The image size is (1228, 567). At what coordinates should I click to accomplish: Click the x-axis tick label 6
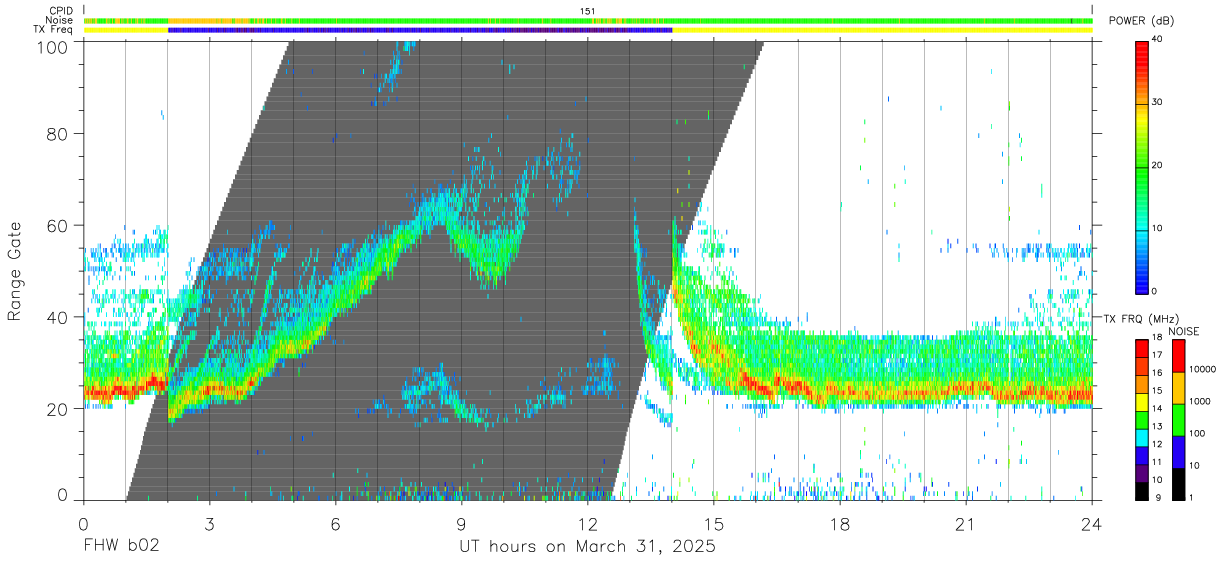click(335, 524)
